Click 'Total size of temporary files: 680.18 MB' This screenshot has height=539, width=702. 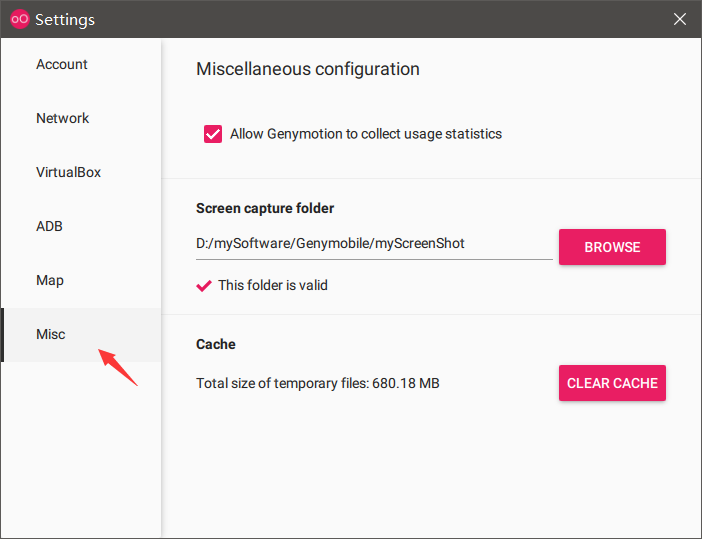coord(318,383)
